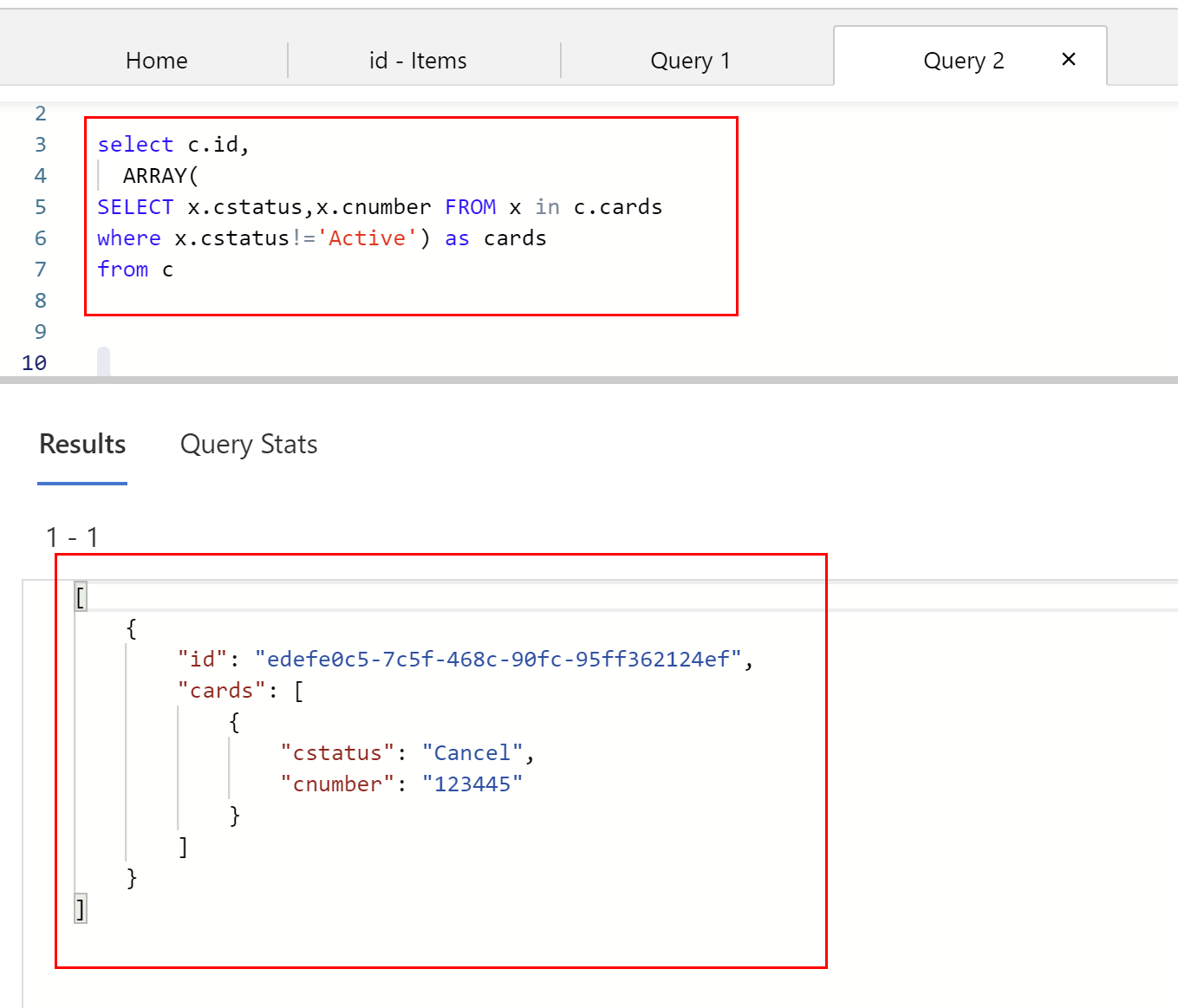
Task: Click the opening bracket of the results array
Action: (x=81, y=596)
